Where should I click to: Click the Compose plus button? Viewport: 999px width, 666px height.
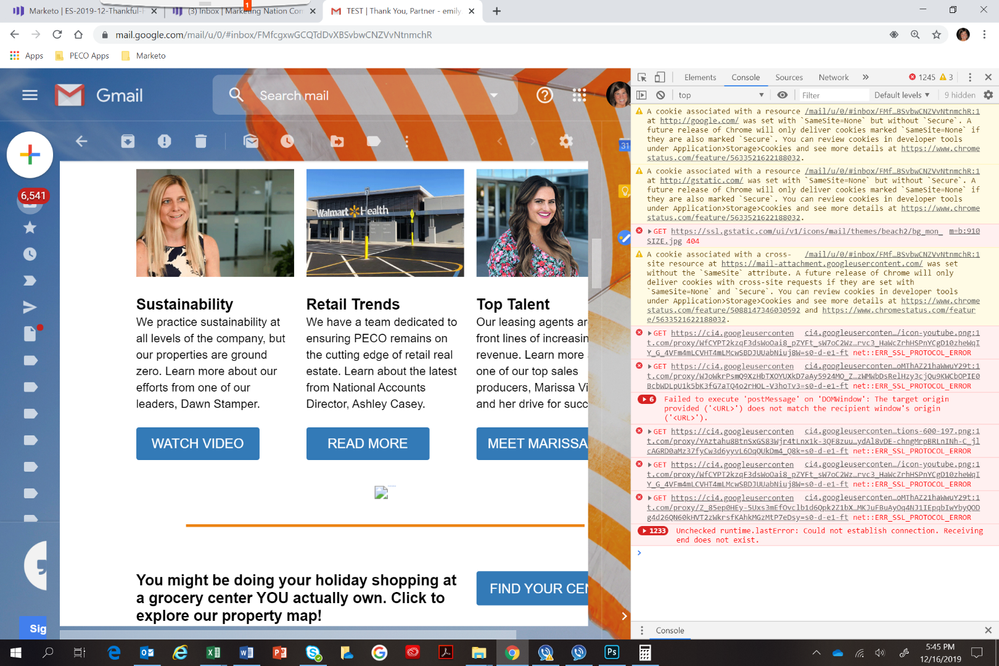[x=30, y=154]
